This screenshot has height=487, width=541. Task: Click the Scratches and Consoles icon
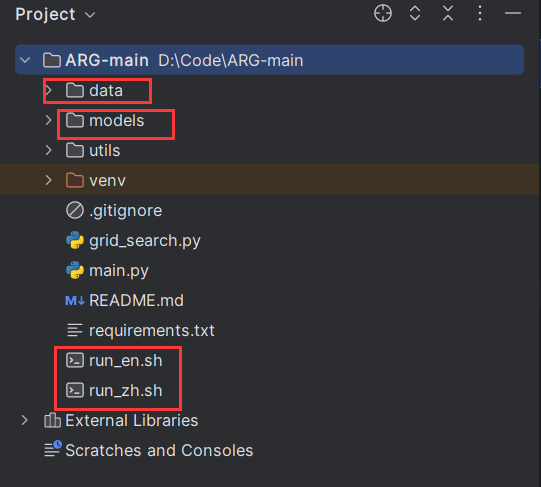point(53,449)
